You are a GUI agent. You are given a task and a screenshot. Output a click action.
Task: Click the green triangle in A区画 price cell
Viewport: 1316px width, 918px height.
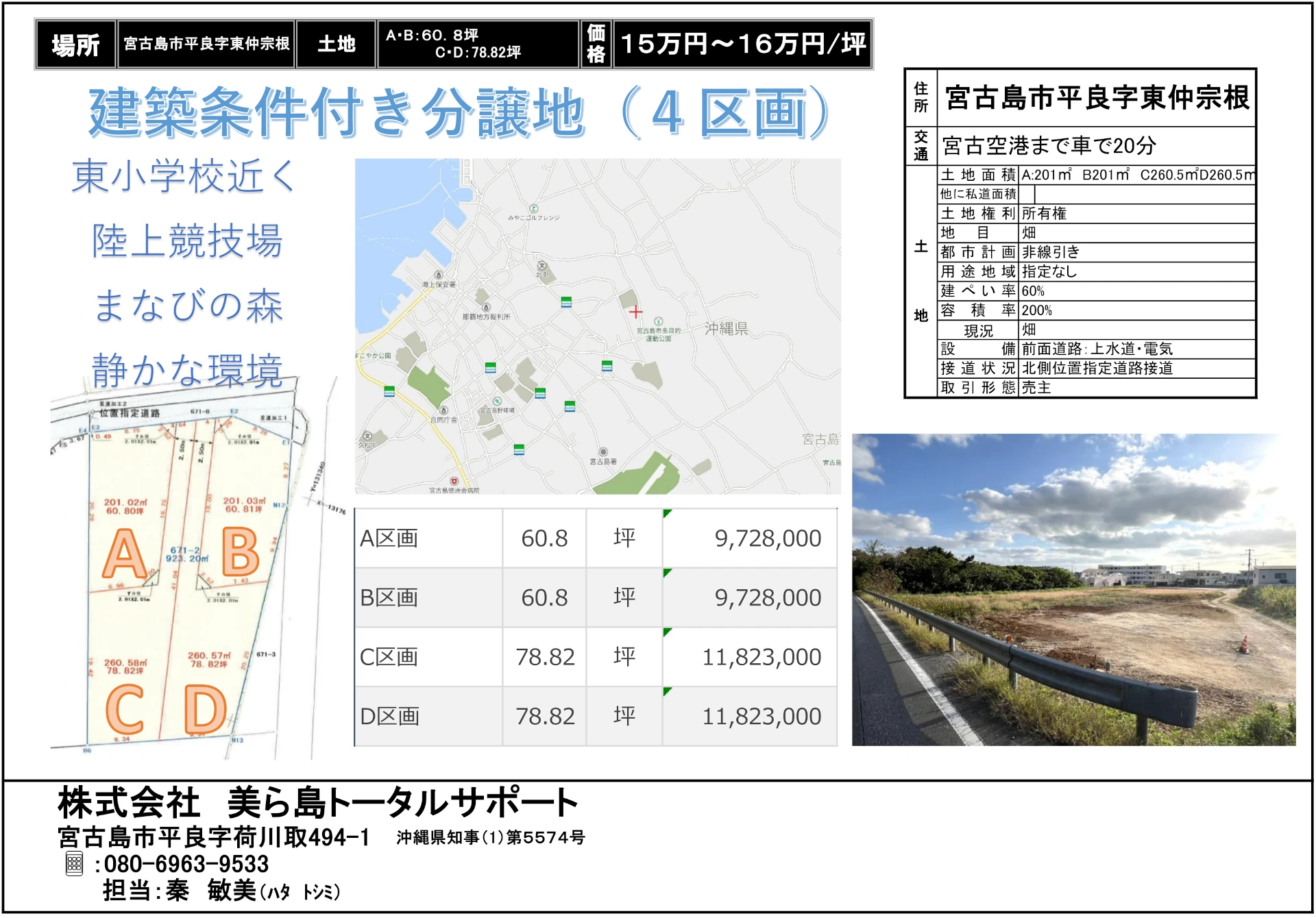tap(667, 513)
